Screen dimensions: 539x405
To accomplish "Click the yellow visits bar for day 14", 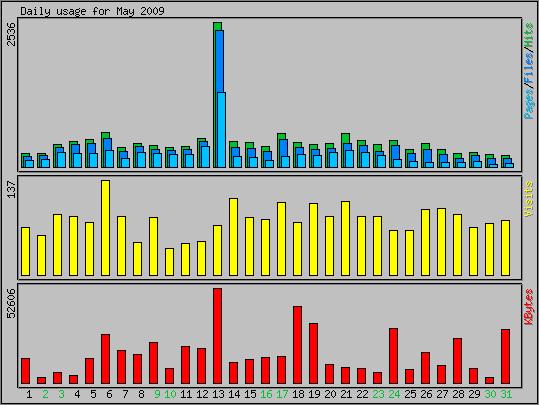I will click(x=233, y=237).
